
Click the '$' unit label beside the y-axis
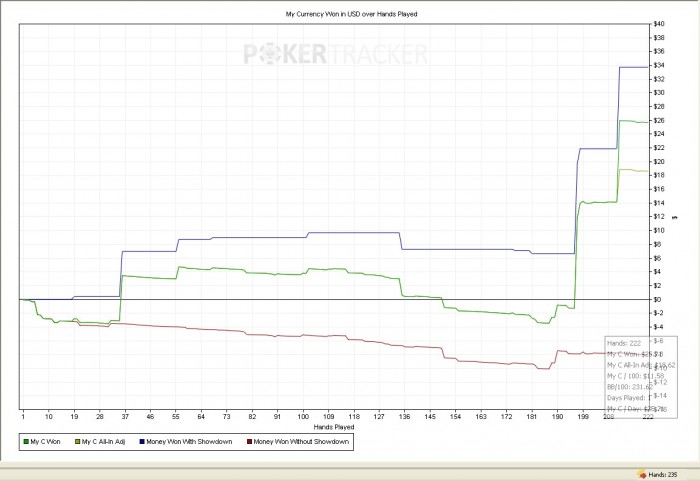tap(675, 217)
